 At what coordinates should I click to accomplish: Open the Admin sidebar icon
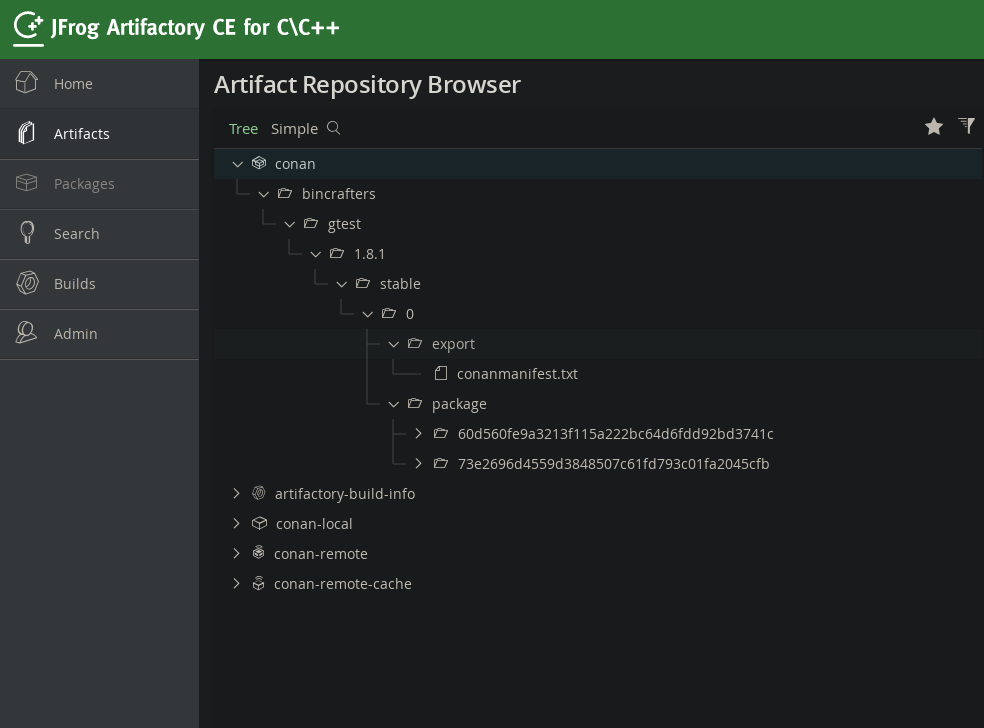26,333
